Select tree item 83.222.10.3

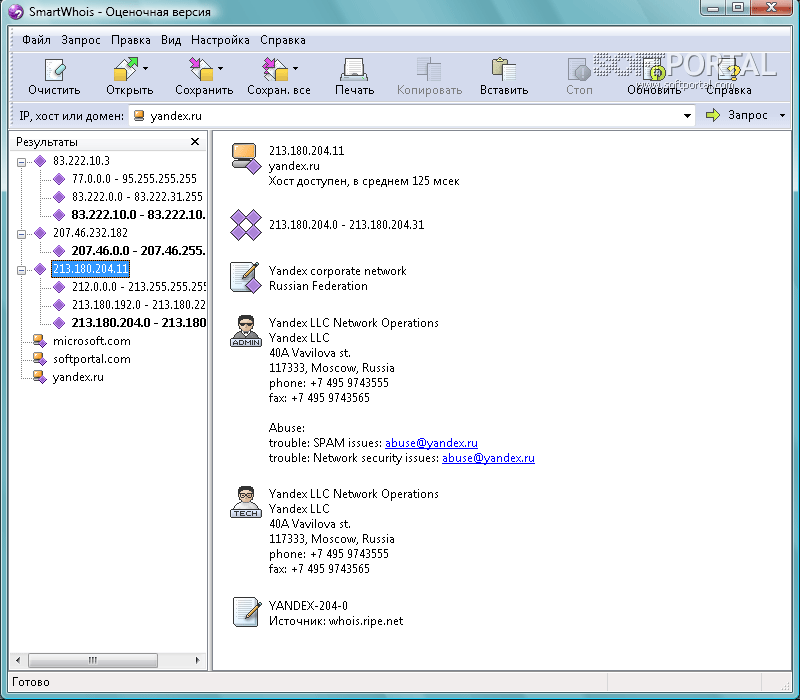click(81, 161)
